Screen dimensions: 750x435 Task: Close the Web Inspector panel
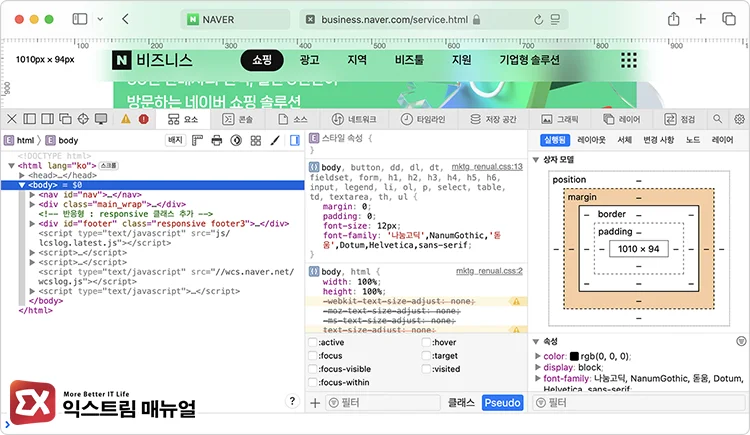[x=12, y=119]
